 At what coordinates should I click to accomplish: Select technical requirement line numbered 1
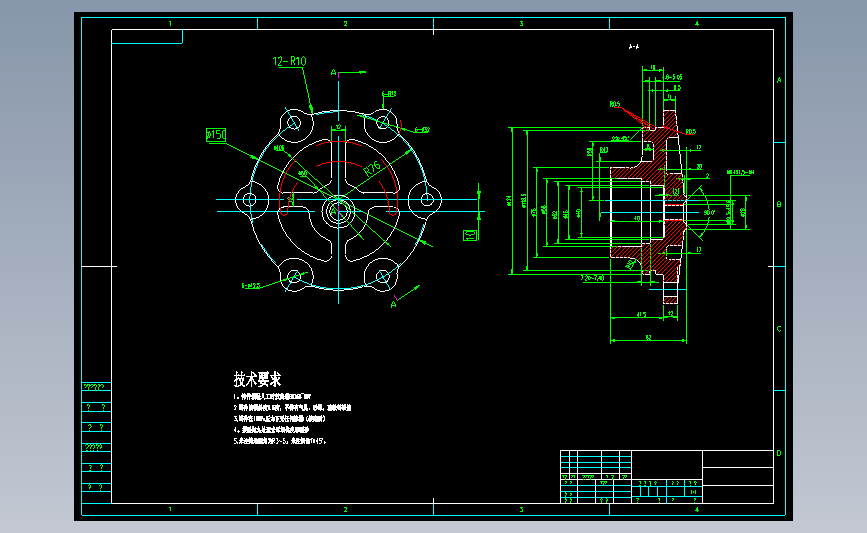pyautogui.click(x=272, y=396)
